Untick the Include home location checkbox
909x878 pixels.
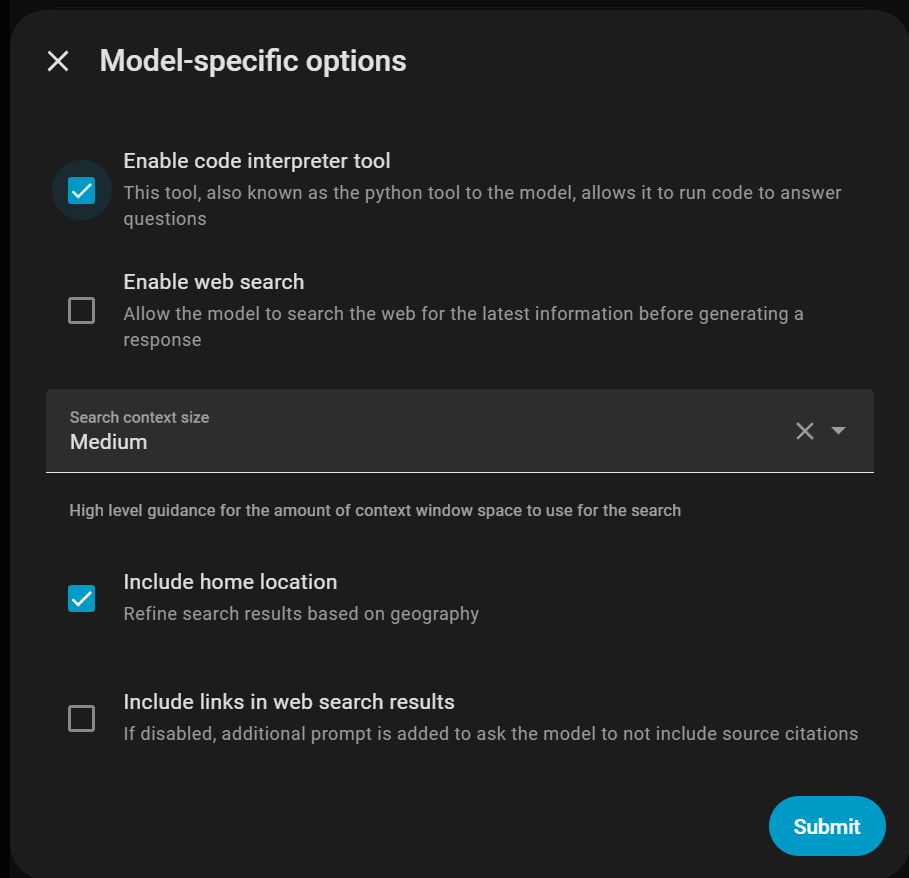[81, 598]
